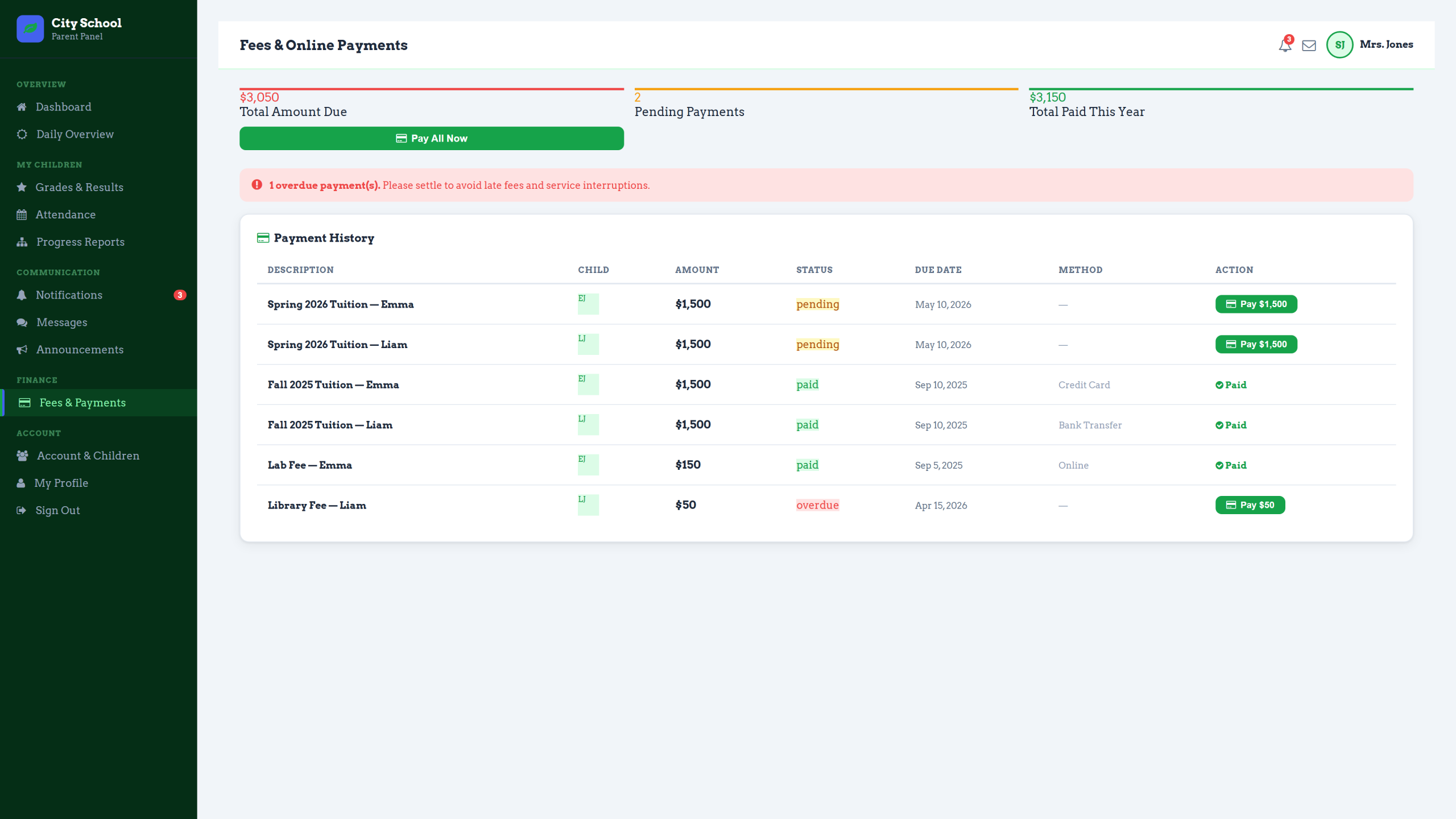This screenshot has width=1456, height=819.
Task: Click the EJ child badge for Spring 2026 Tuition
Action: (x=588, y=304)
